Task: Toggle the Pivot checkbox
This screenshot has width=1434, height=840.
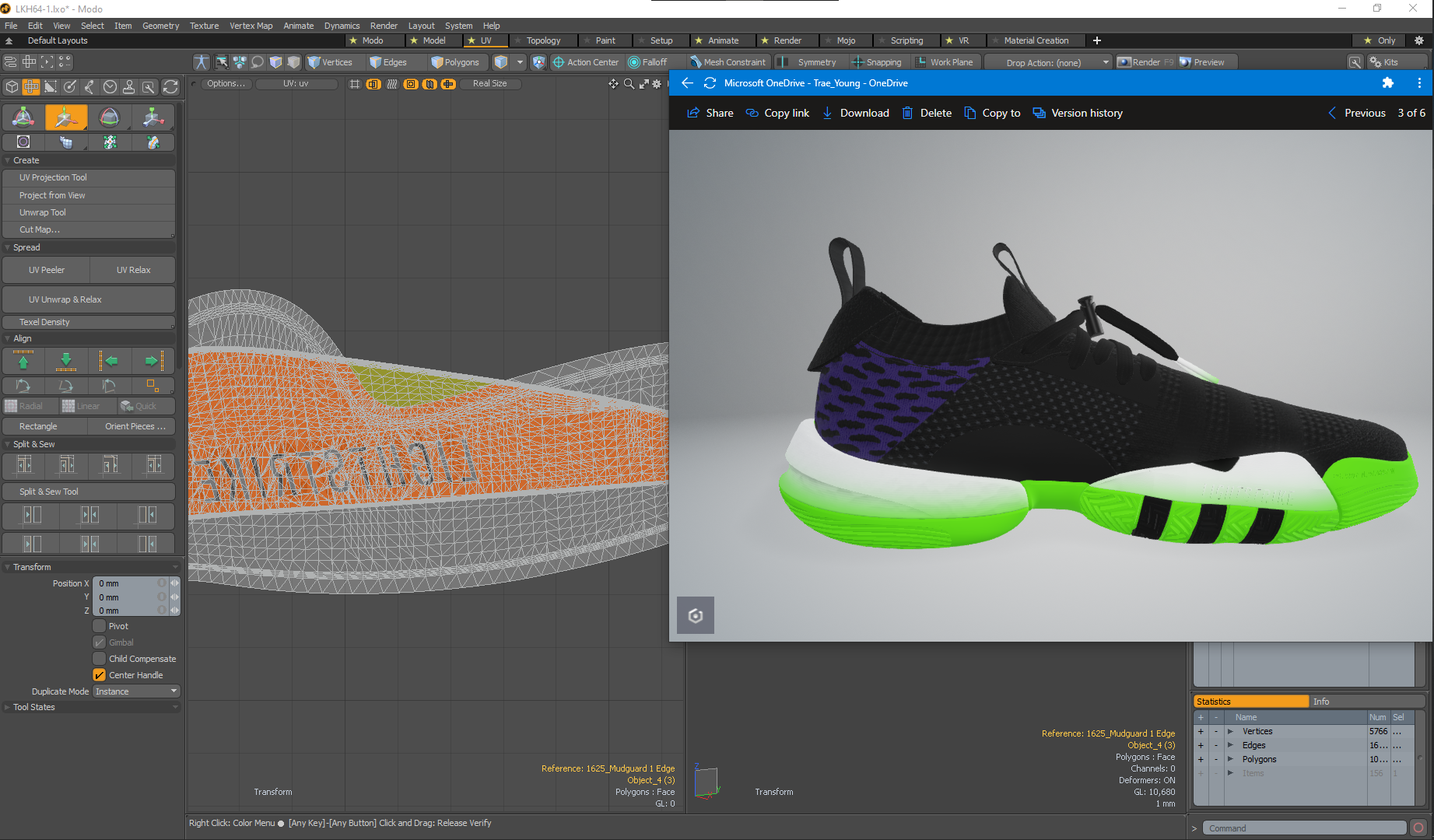Action: point(100,626)
